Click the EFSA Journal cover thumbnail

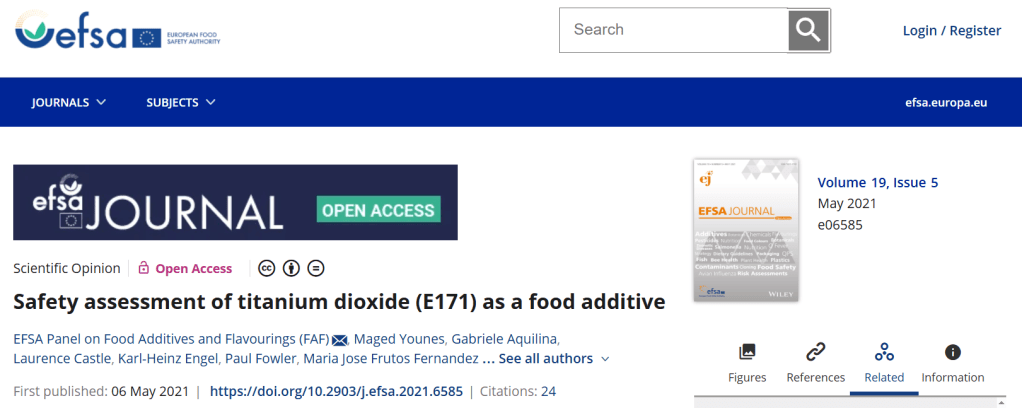[745, 230]
